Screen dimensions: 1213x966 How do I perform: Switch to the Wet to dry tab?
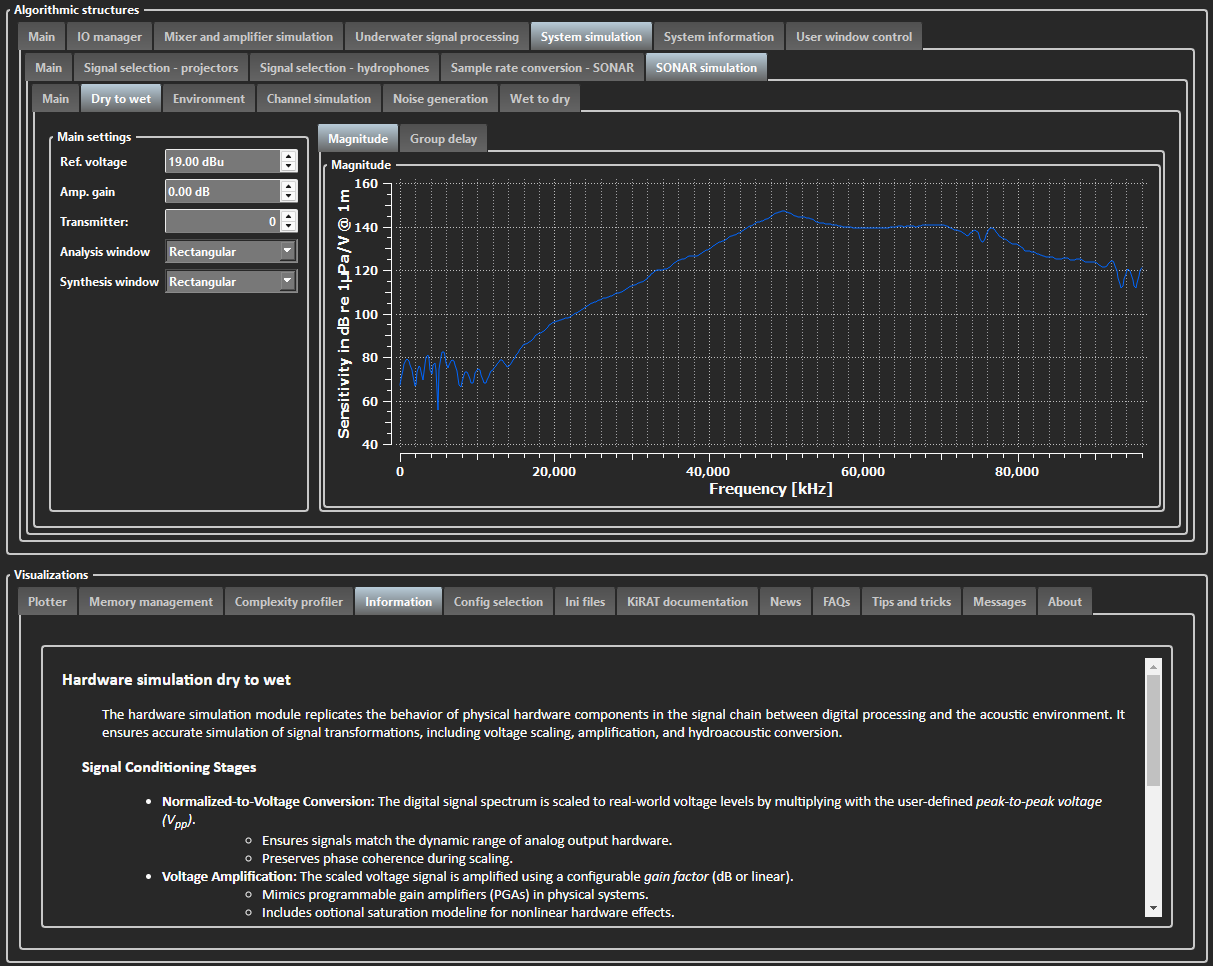[x=540, y=99]
